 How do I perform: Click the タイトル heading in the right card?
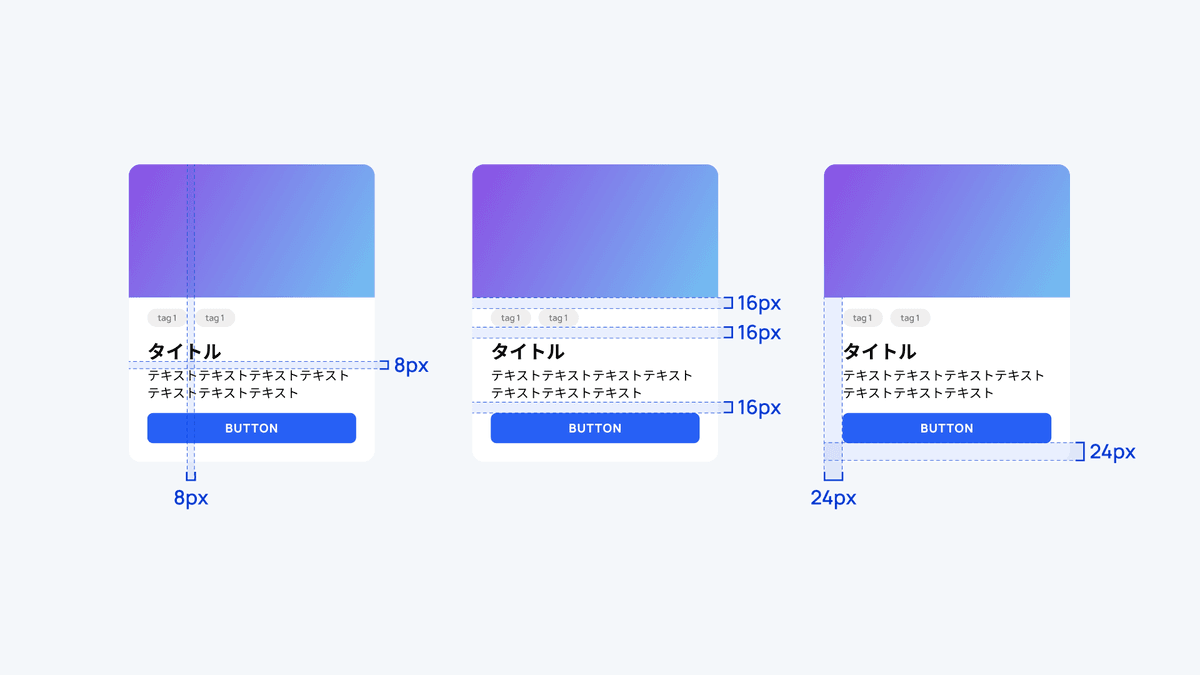click(880, 352)
